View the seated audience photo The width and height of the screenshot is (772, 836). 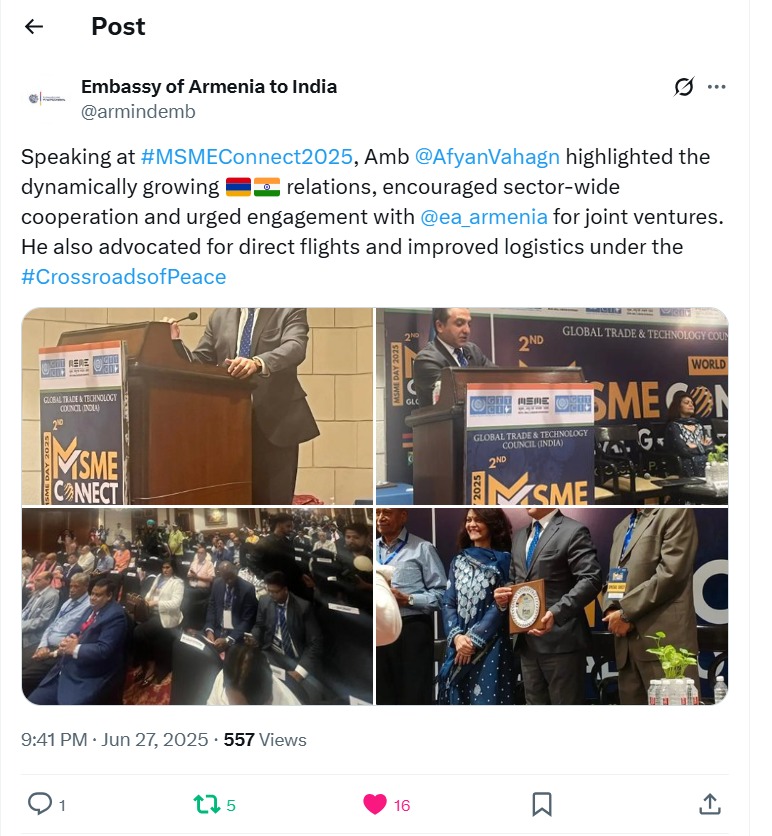click(197, 606)
